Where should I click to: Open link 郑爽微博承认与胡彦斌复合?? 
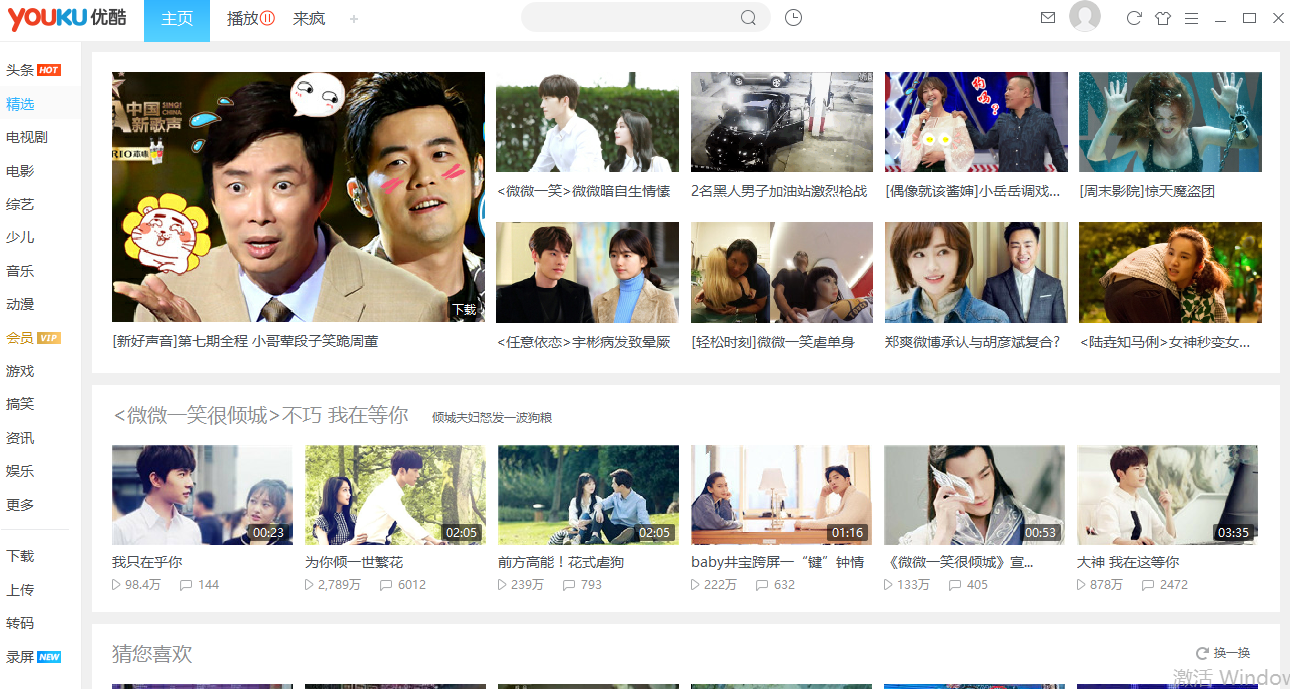[x=972, y=342]
